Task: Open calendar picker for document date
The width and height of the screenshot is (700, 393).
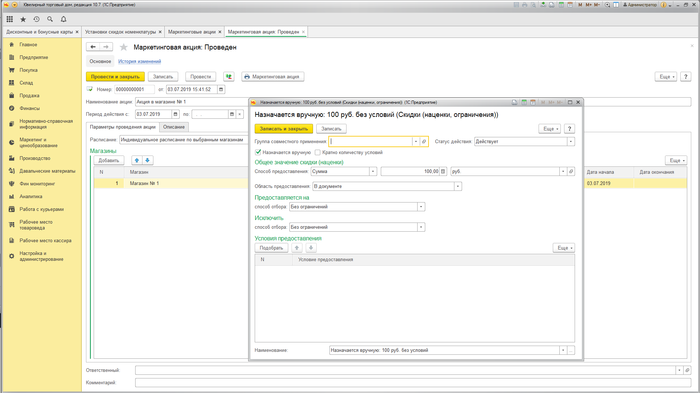Action: [x=221, y=89]
